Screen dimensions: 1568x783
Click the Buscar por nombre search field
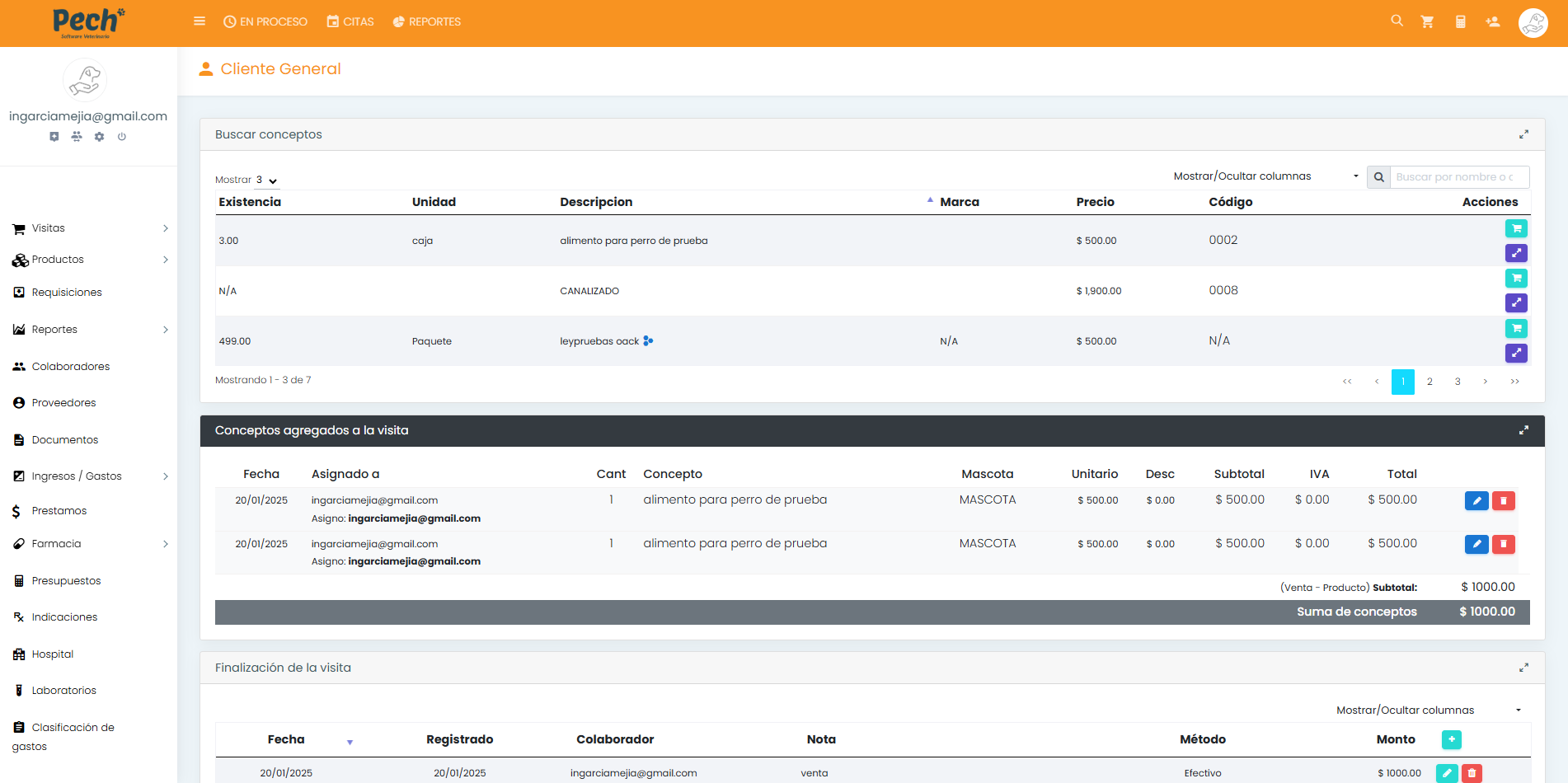[x=1458, y=177]
